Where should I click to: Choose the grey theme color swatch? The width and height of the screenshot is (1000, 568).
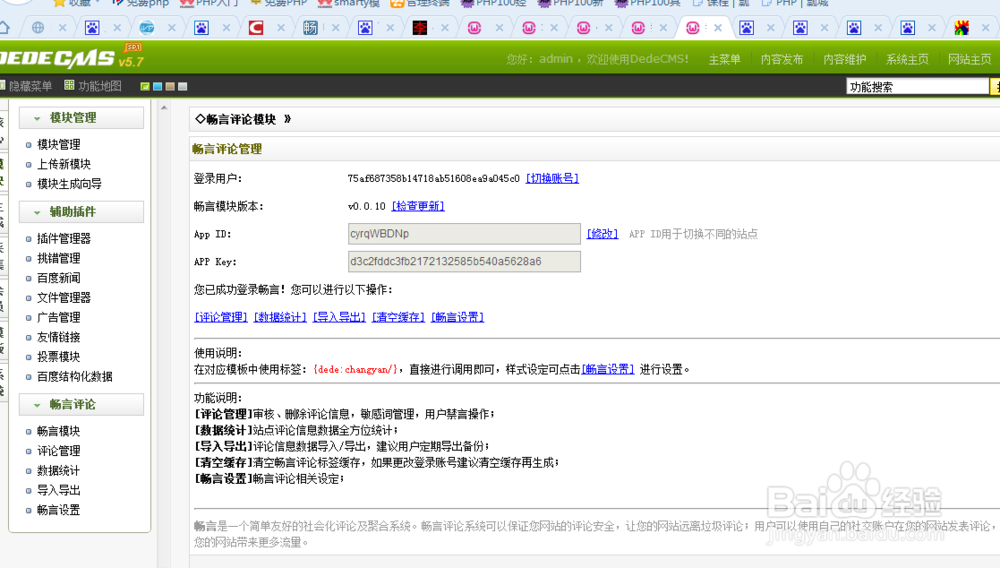[x=182, y=86]
